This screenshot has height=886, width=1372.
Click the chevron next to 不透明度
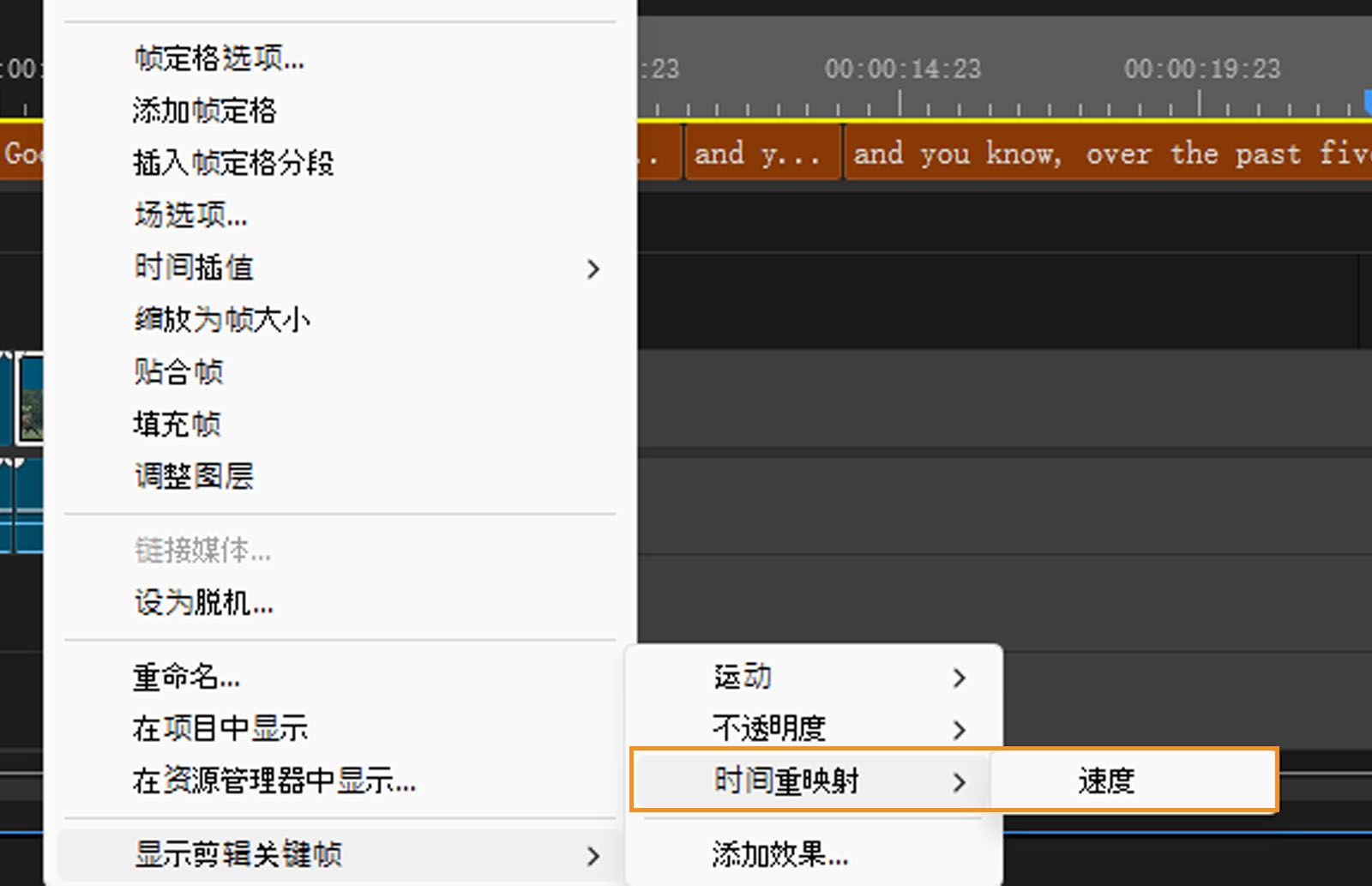(960, 730)
